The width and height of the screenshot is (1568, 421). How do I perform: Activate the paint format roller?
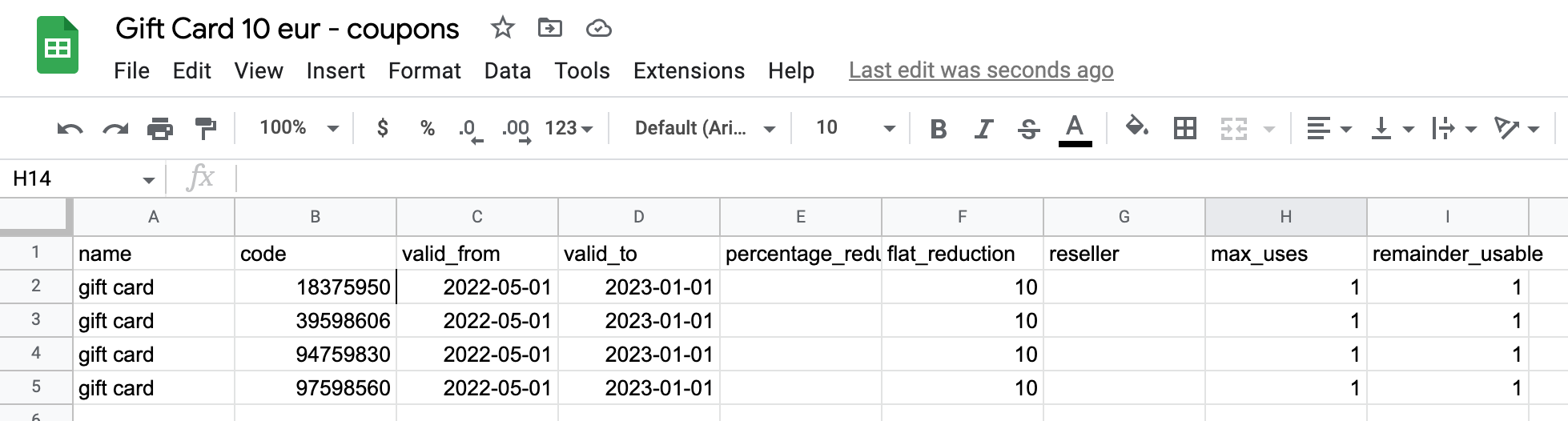(x=206, y=128)
